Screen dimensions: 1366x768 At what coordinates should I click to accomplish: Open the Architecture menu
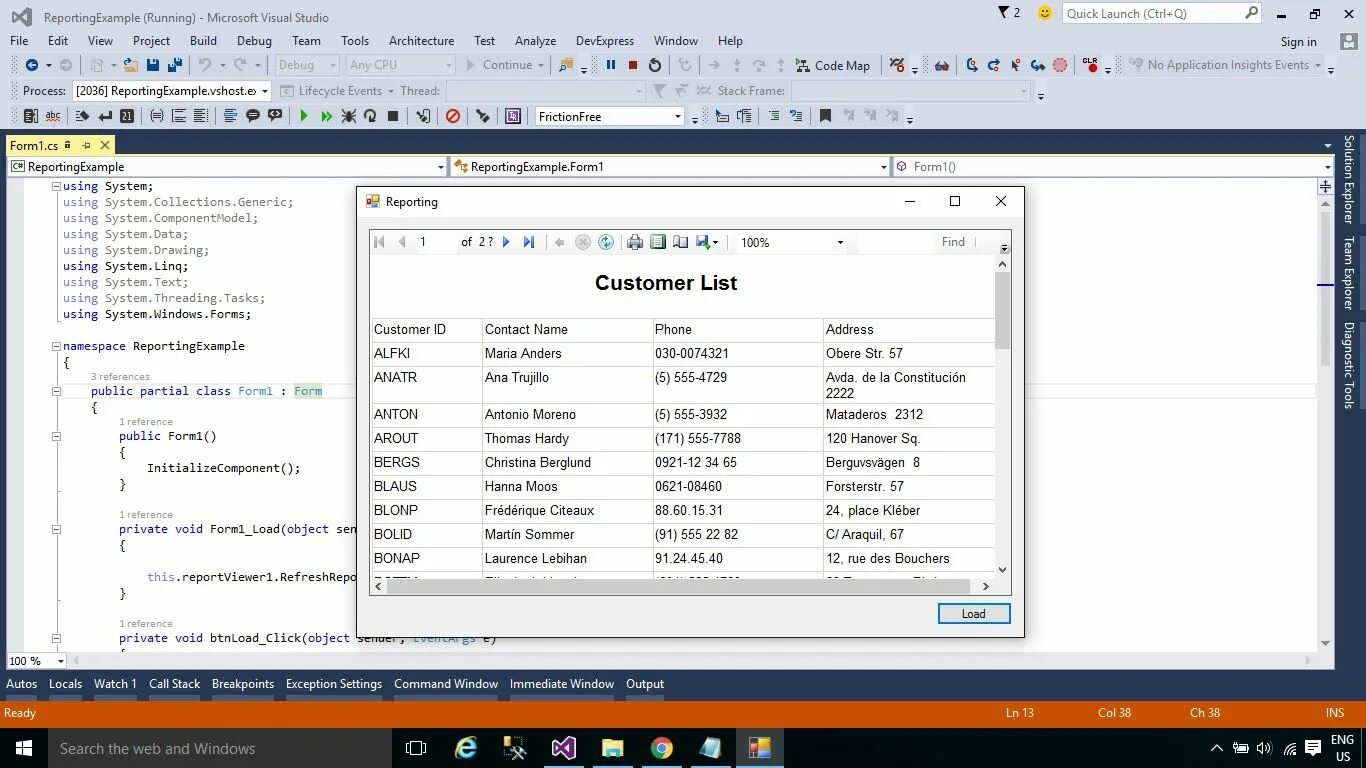point(421,41)
